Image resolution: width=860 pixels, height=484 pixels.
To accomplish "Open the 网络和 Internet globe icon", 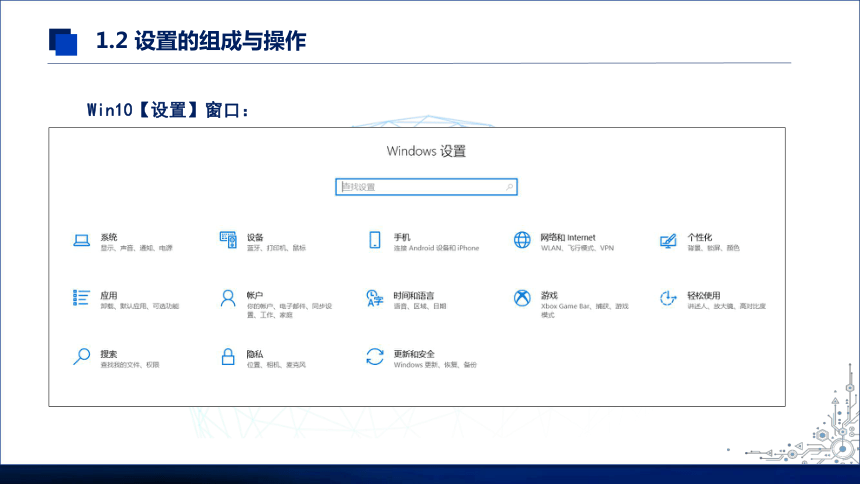I will coord(522,240).
